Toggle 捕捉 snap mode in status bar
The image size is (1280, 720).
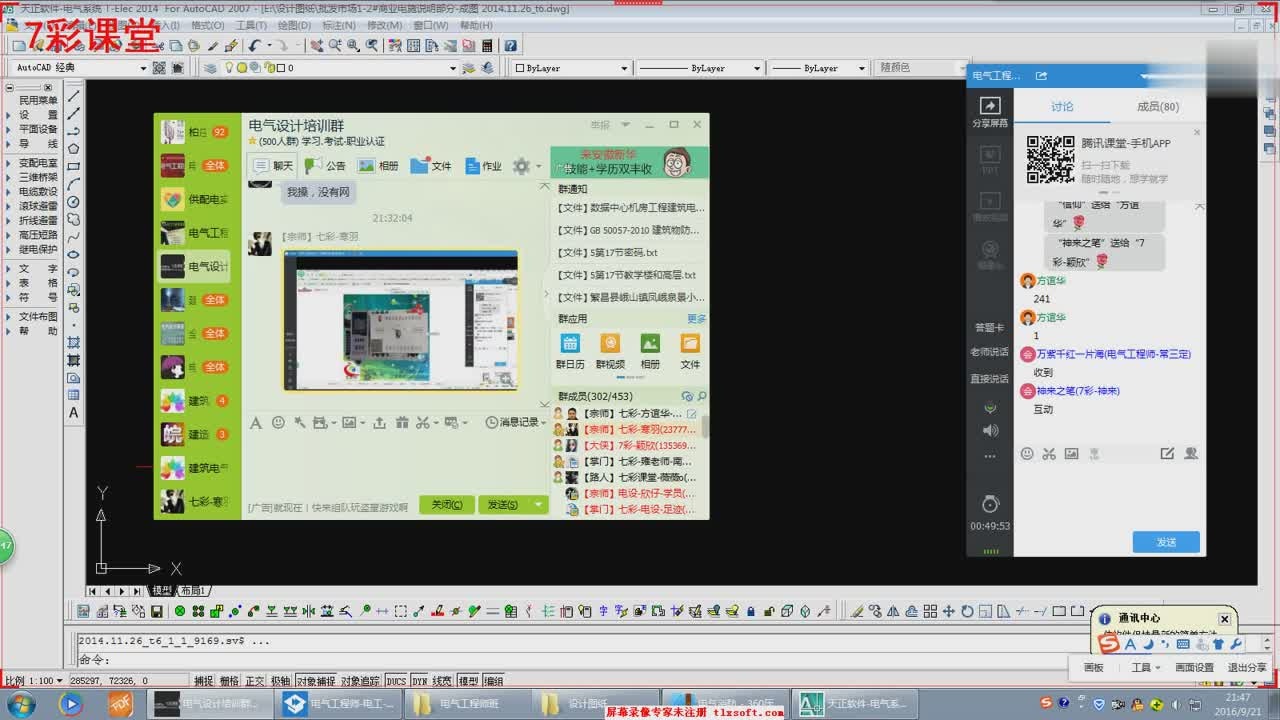(203, 681)
